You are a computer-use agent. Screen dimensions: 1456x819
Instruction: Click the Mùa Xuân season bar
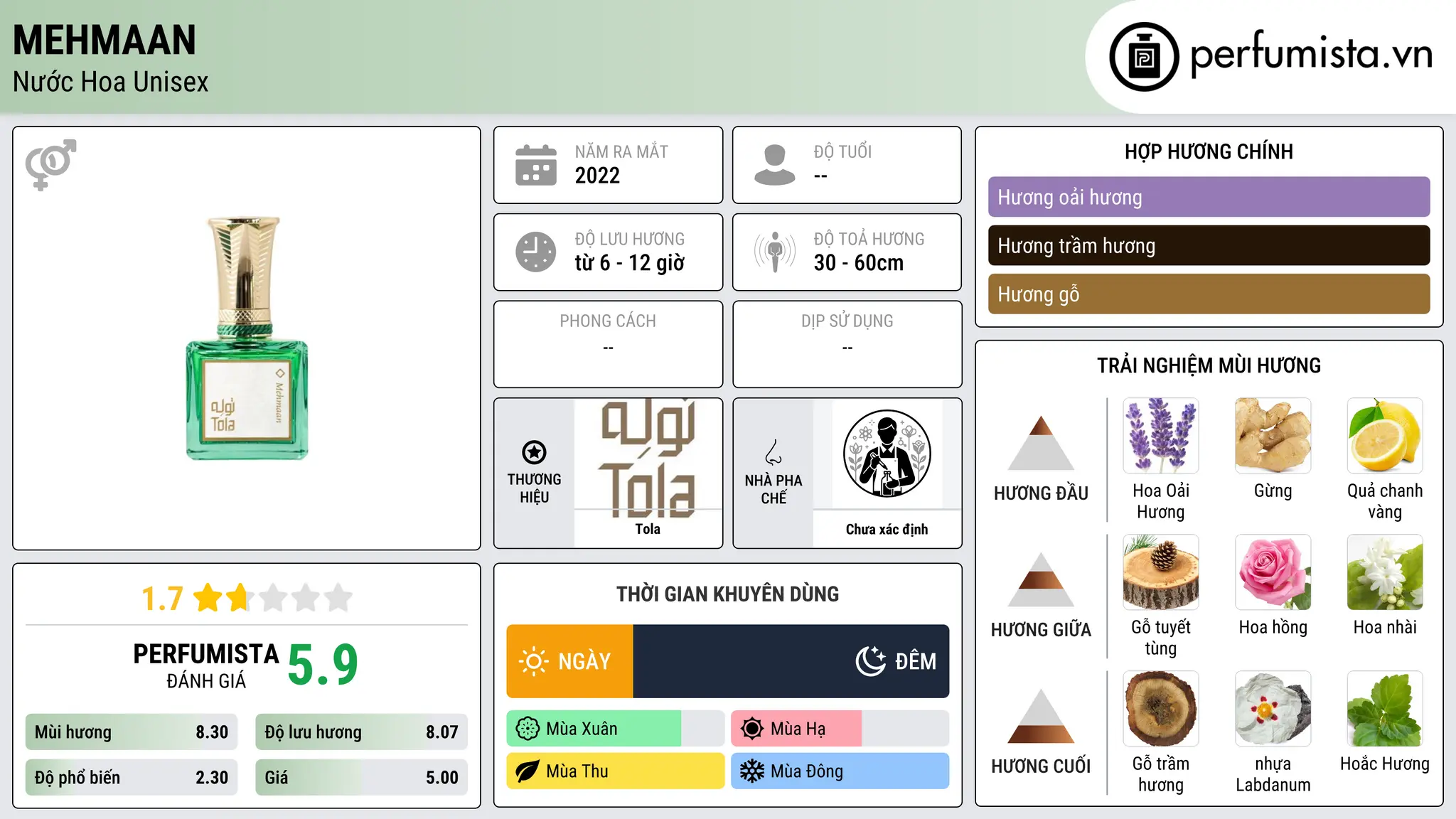[615, 729]
